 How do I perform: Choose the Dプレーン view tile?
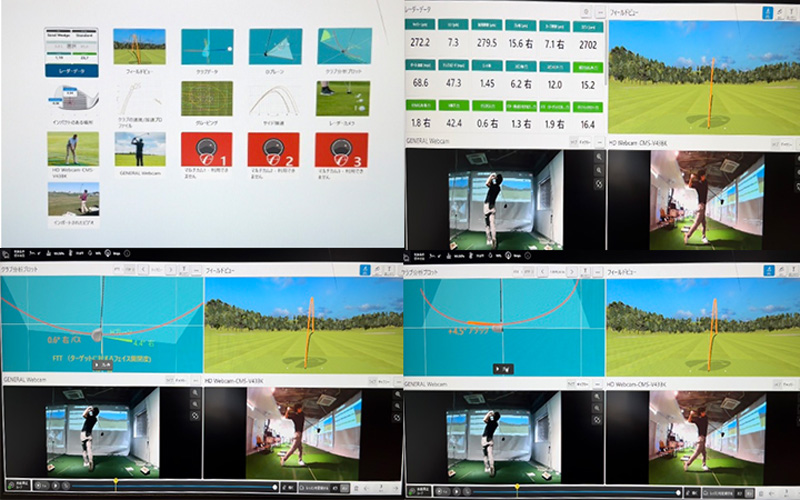click(274, 50)
